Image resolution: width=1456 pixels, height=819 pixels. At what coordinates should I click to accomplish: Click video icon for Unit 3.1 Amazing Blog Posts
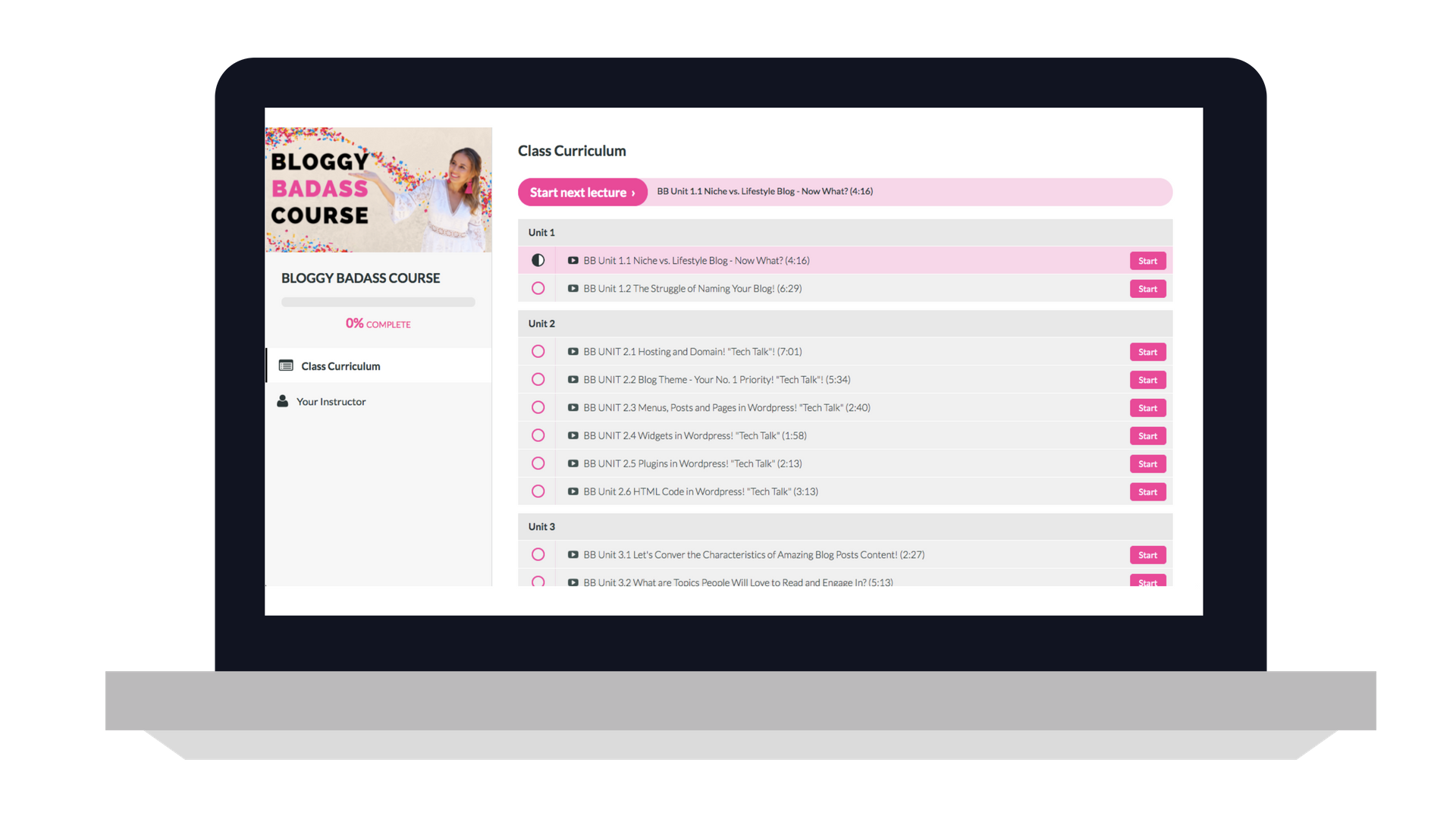click(x=573, y=554)
